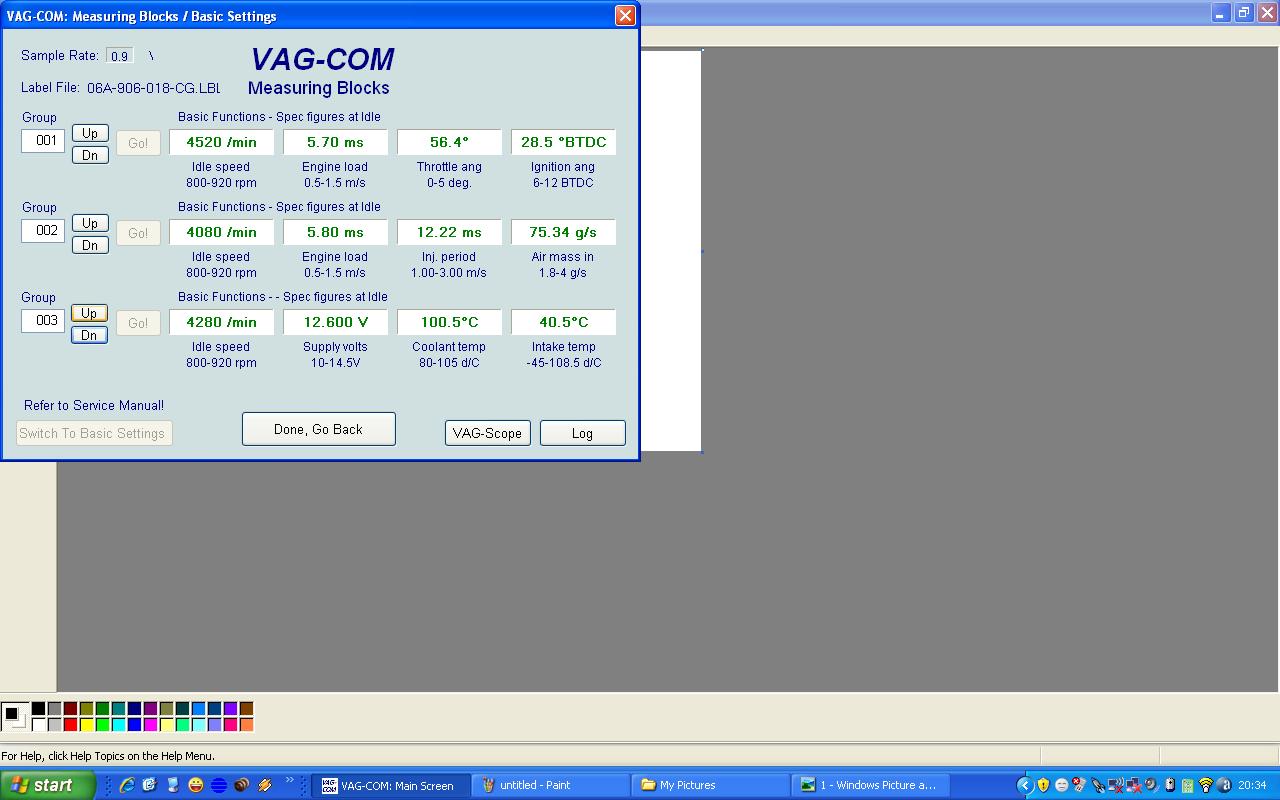This screenshot has width=1280, height=800.
Task: Switch to Windows Picture viewer taskbar button
Action: tap(871, 785)
